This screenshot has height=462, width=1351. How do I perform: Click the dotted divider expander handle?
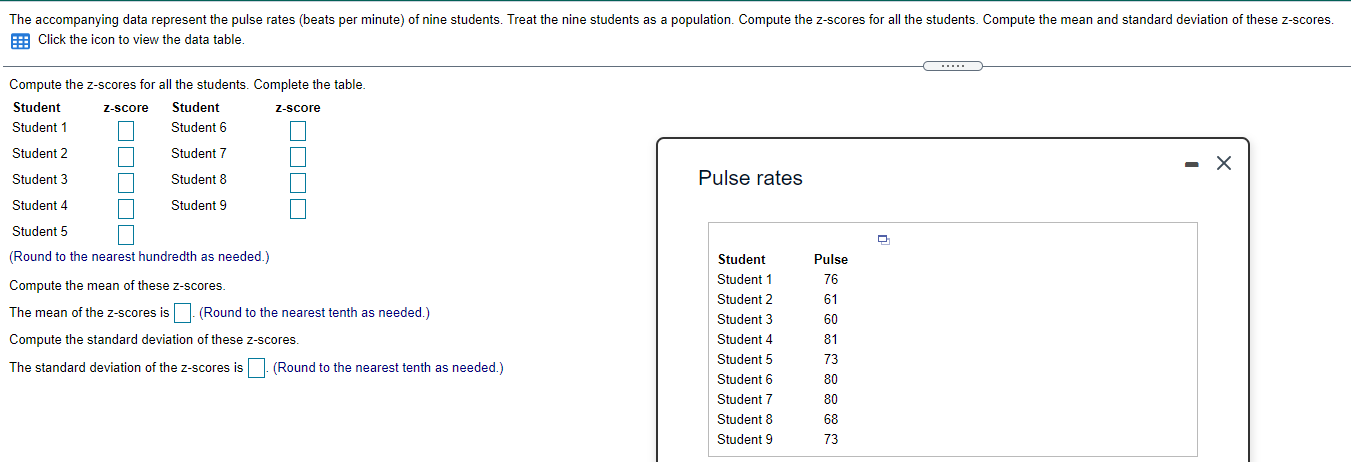952,67
